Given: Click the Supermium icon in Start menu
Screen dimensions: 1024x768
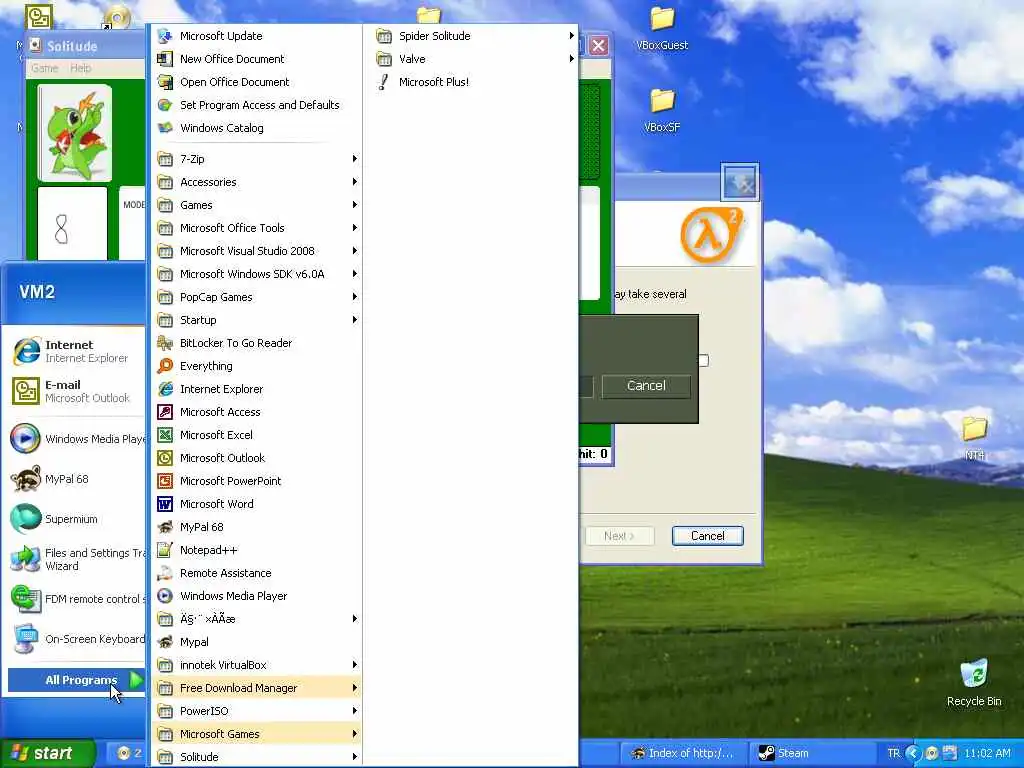Looking at the screenshot, I should (x=26, y=519).
